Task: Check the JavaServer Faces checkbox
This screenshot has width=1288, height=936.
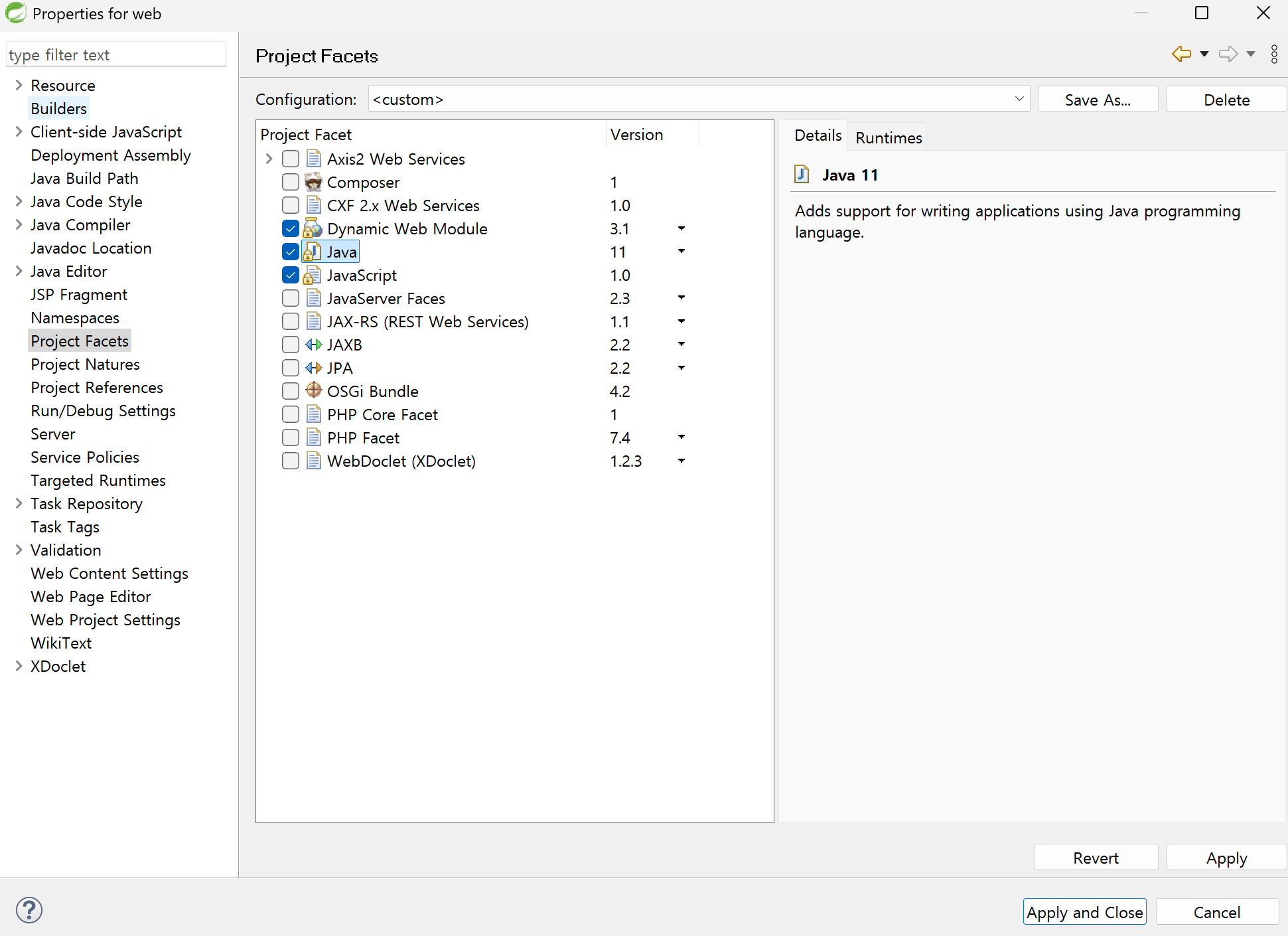Action: click(291, 298)
